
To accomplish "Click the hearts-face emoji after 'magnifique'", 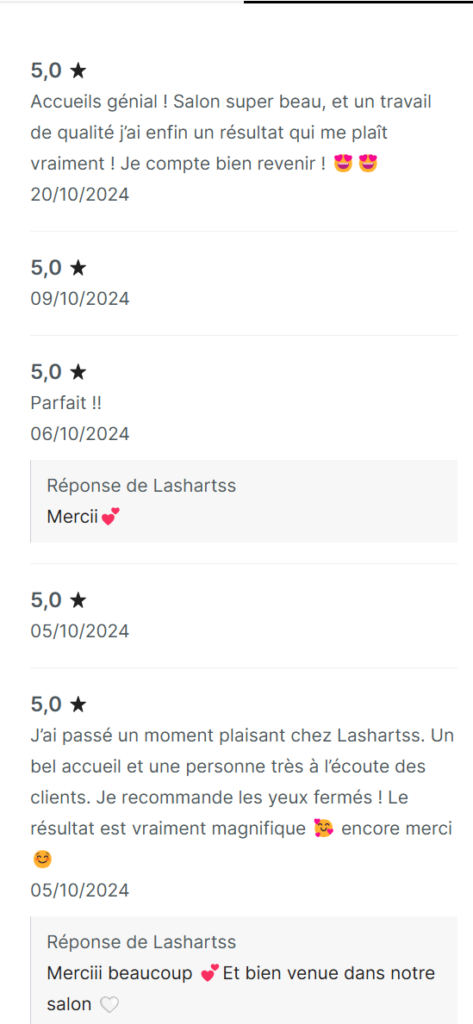I will pyautogui.click(x=323, y=829).
